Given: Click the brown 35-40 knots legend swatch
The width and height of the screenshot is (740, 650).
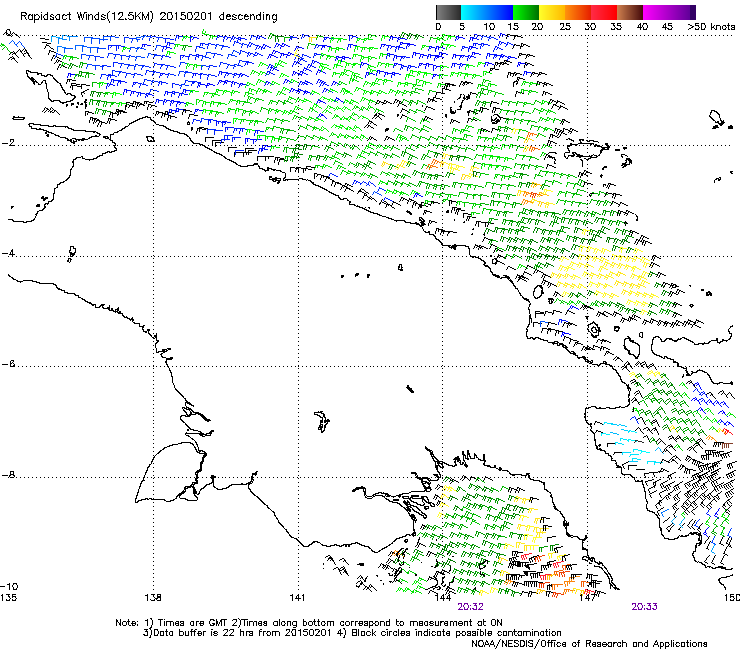Looking at the screenshot, I should pos(630,12).
